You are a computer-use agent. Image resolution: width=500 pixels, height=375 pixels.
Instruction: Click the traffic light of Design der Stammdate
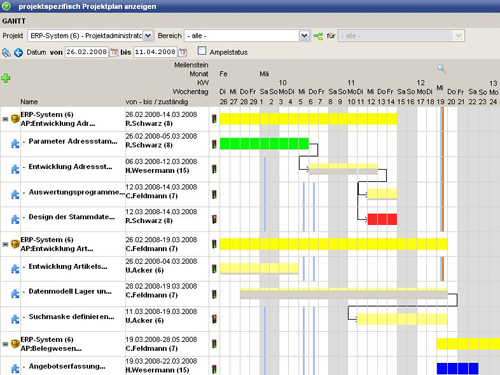[214, 219]
